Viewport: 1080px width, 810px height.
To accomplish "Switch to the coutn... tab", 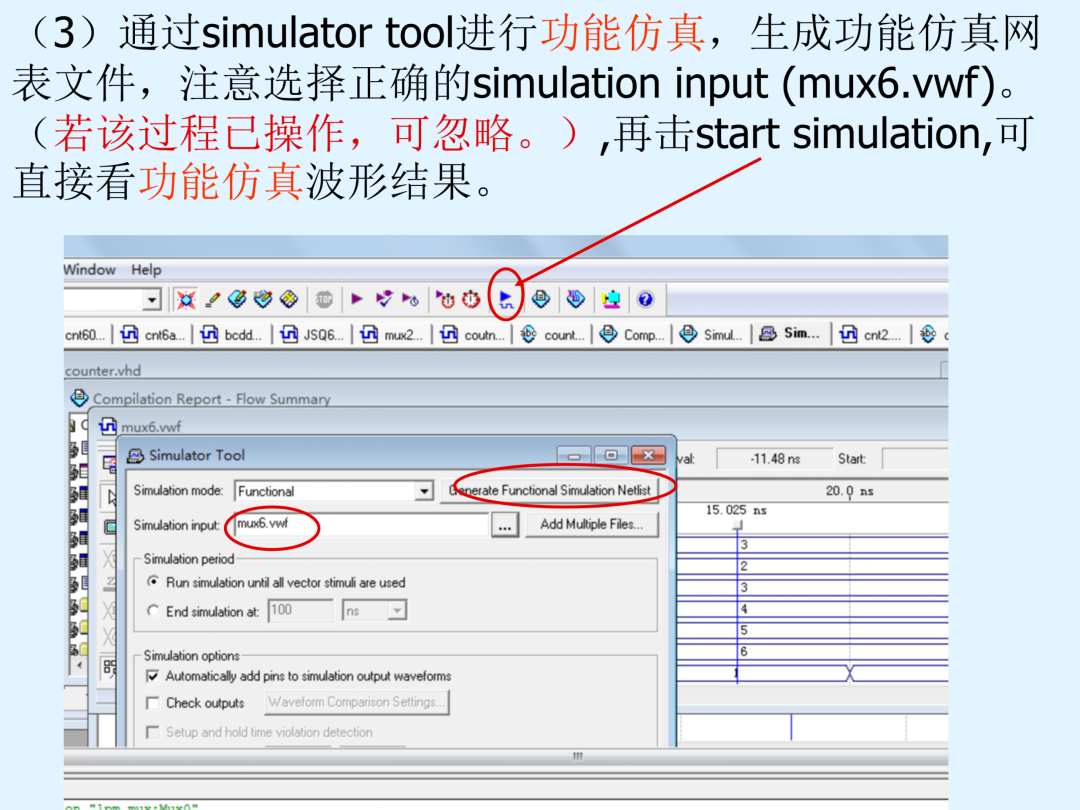I will point(472,335).
